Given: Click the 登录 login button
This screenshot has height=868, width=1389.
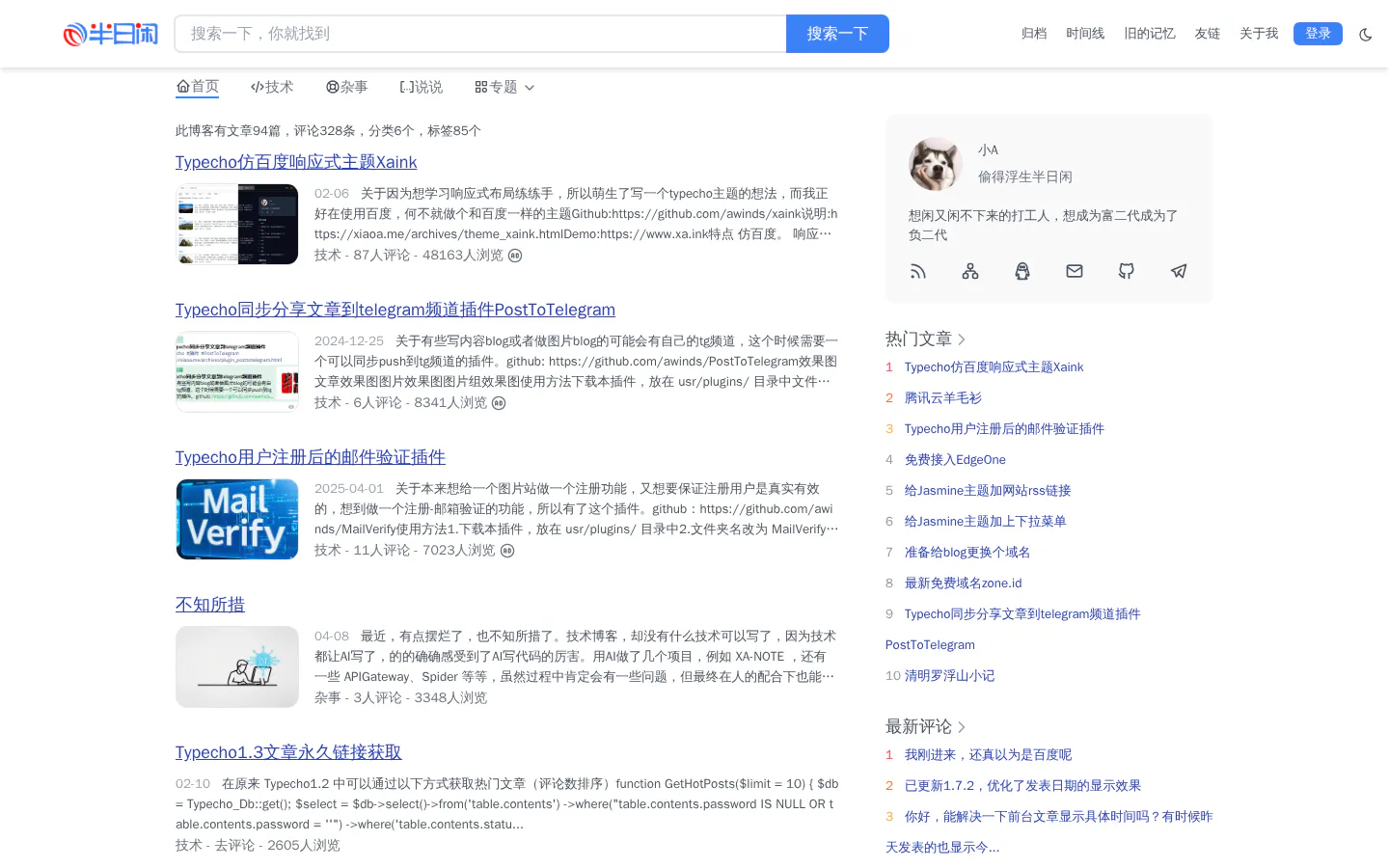Looking at the screenshot, I should click(1318, 34).
